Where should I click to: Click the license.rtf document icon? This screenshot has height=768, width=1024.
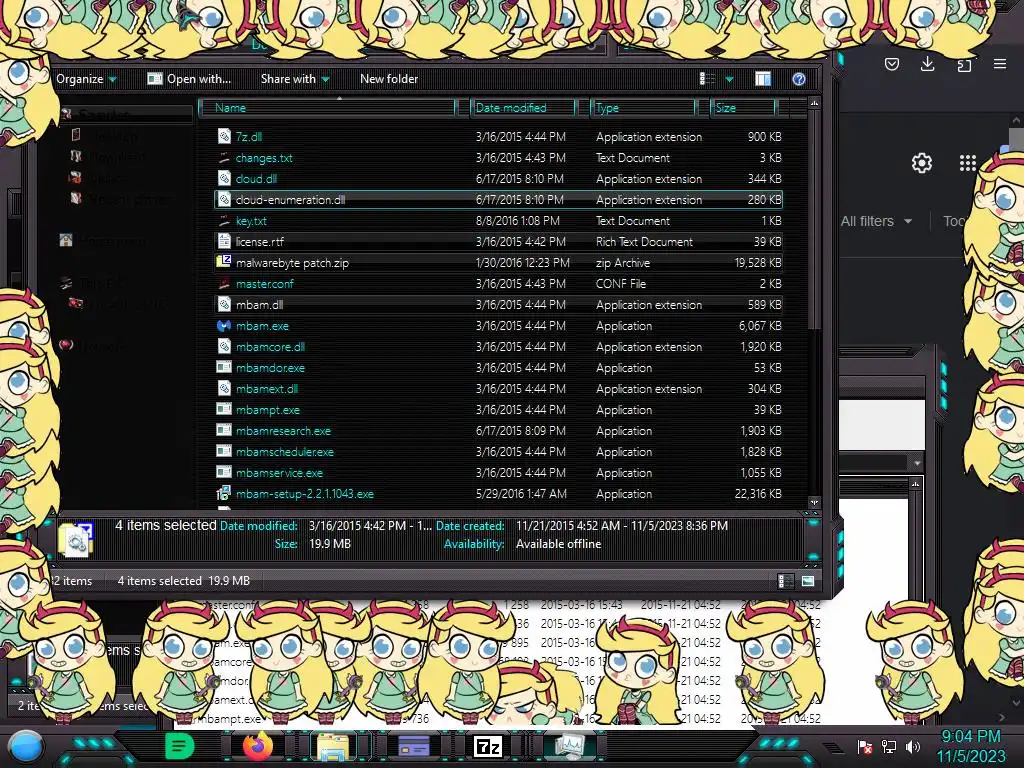[224, 241]
